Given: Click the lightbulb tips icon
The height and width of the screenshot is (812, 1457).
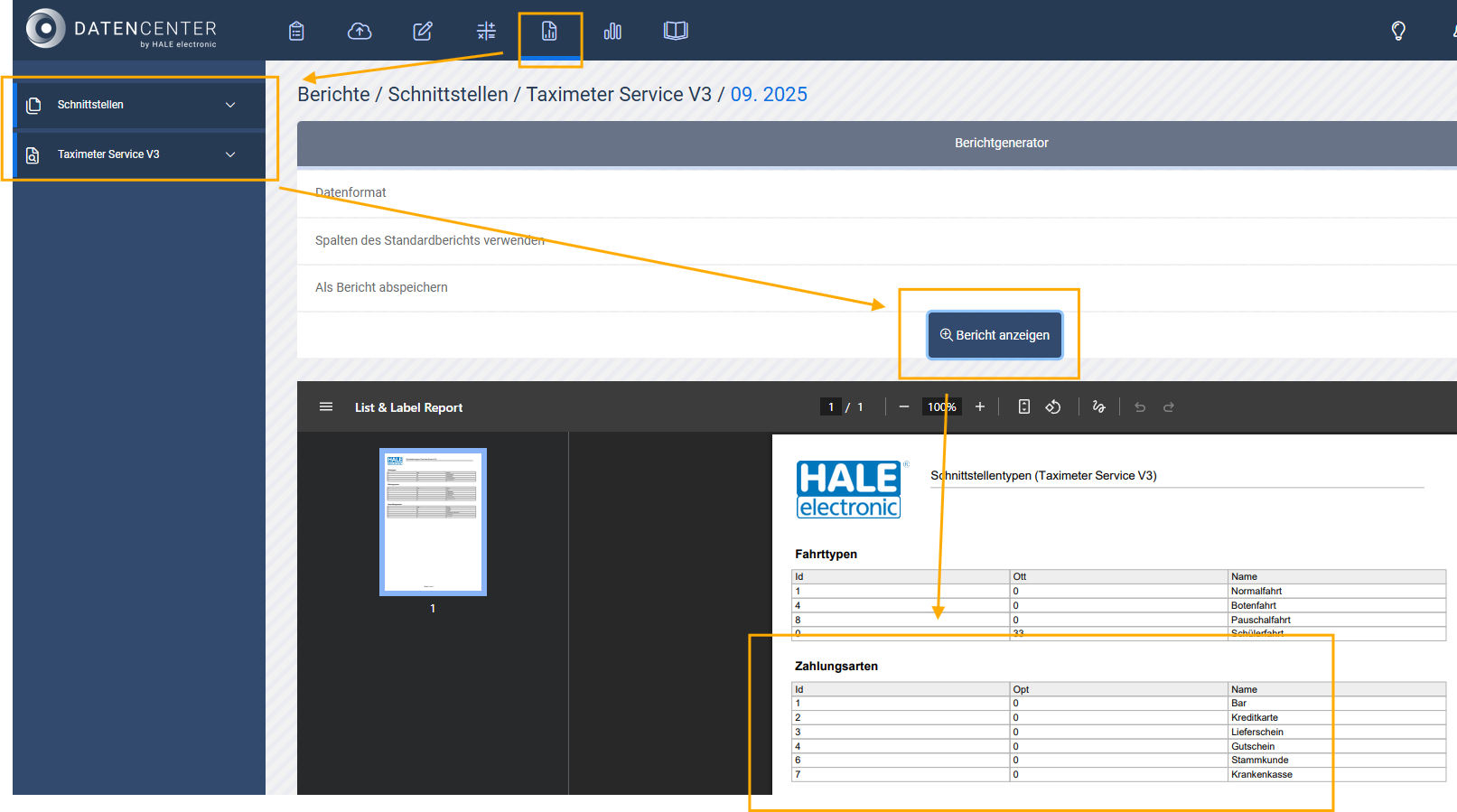Looking at the screenshot, I should (1398, 32).
